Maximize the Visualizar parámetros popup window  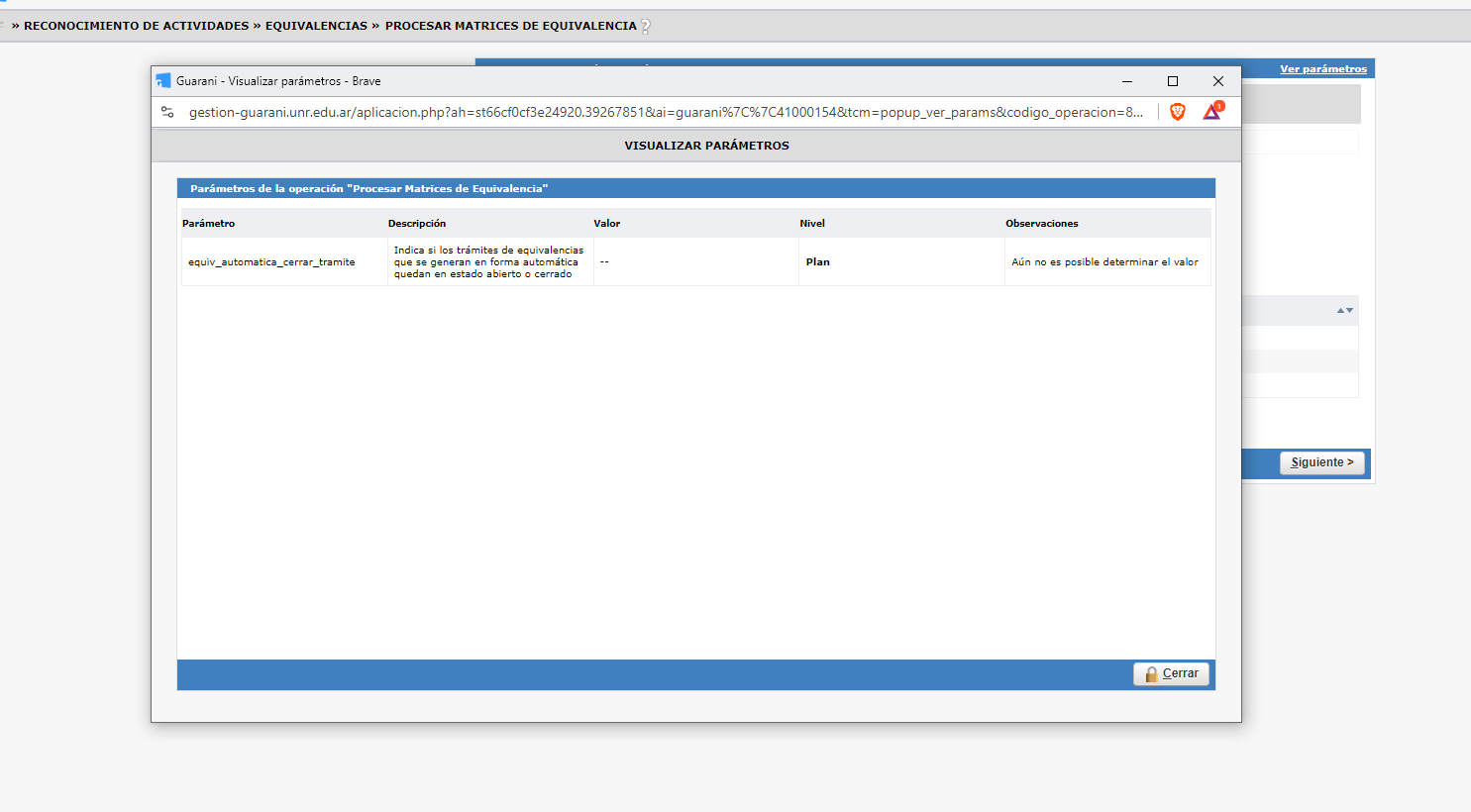tap(1173, 81)
